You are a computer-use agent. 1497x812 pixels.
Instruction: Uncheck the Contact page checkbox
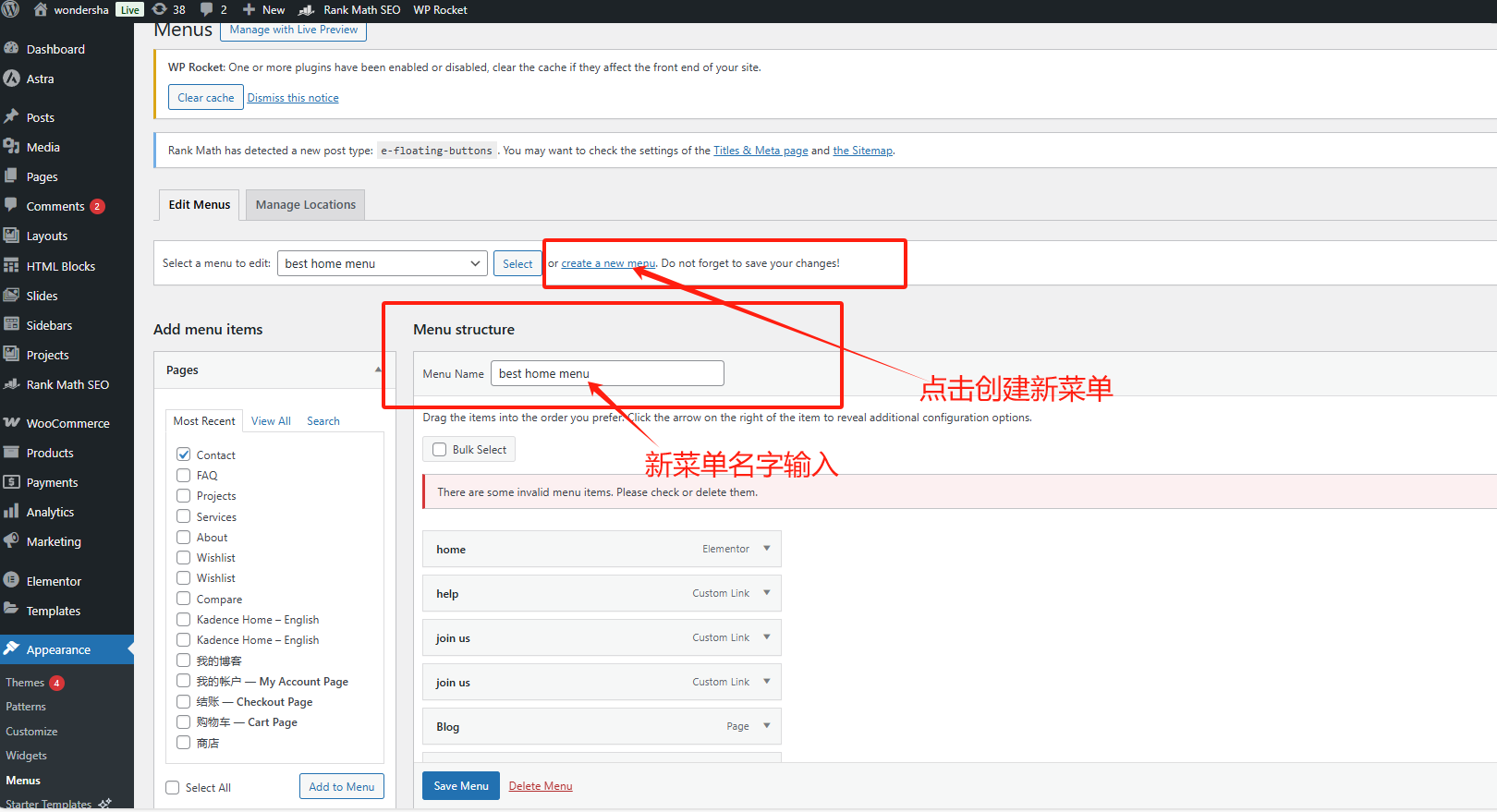click(x=184, y=454)
